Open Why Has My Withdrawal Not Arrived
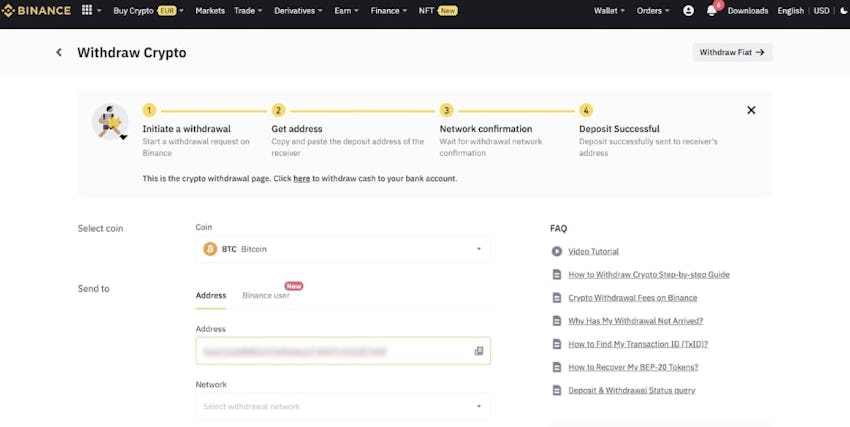The width and height of the screenshot is (850, 427). pos(635,321)
